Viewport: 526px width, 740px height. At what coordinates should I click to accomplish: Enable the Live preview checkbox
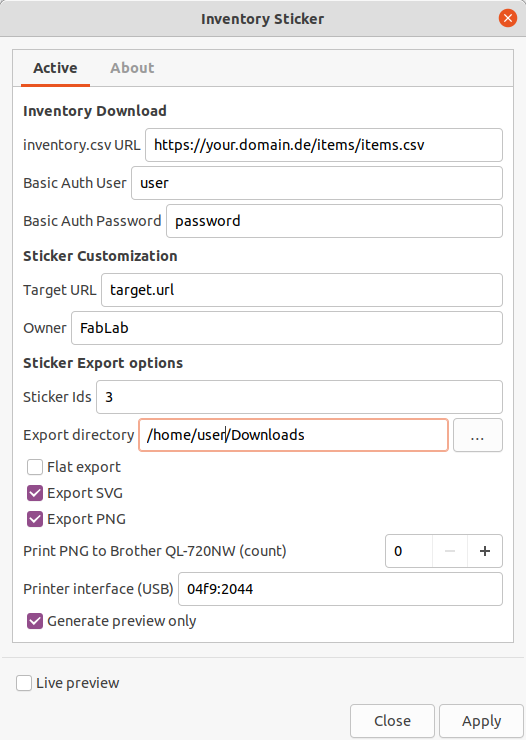tap(24, 683)
